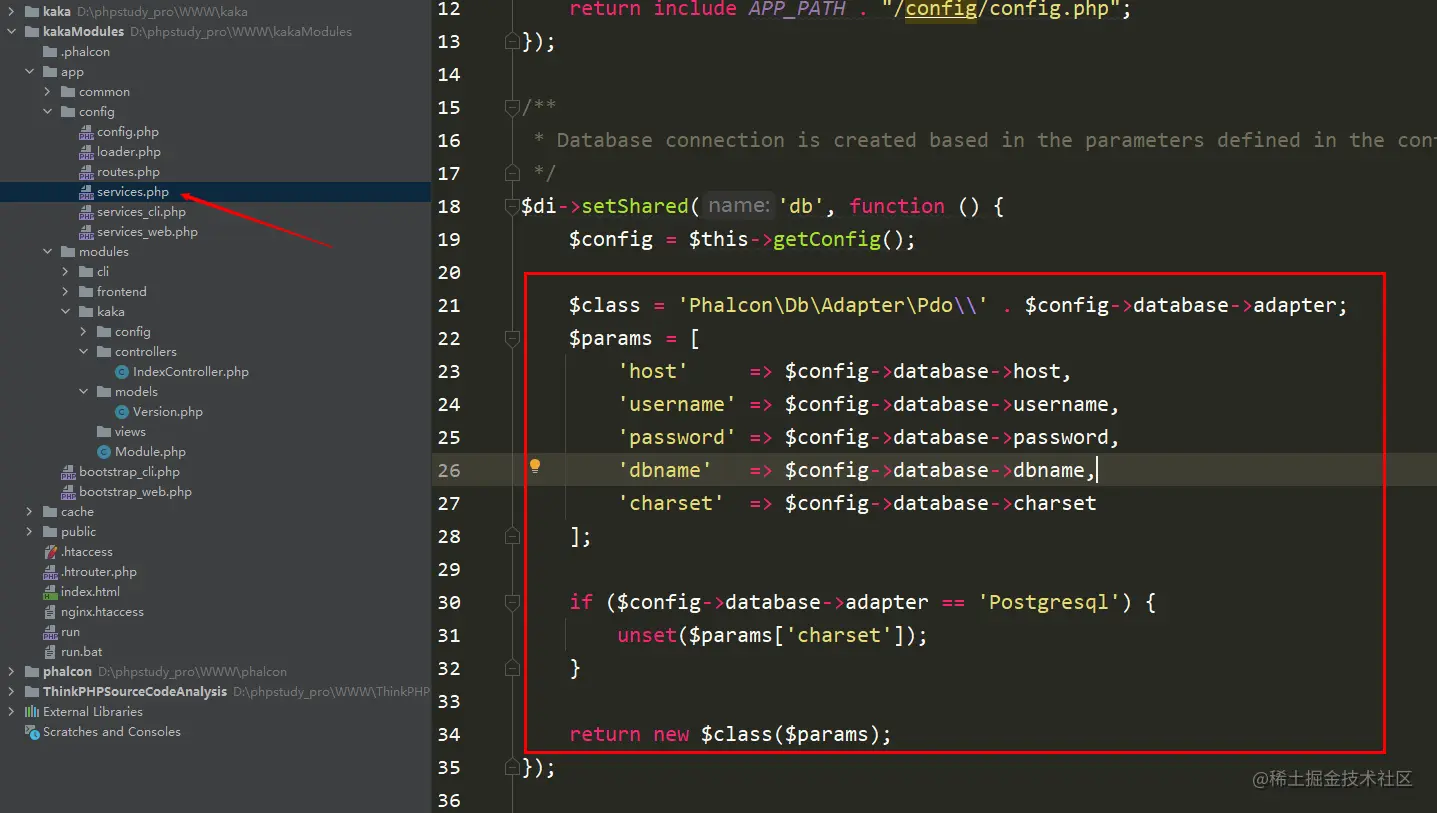The image size is (1437, 813).
Task: Click line number 34 in gutter
Action: 449,734
